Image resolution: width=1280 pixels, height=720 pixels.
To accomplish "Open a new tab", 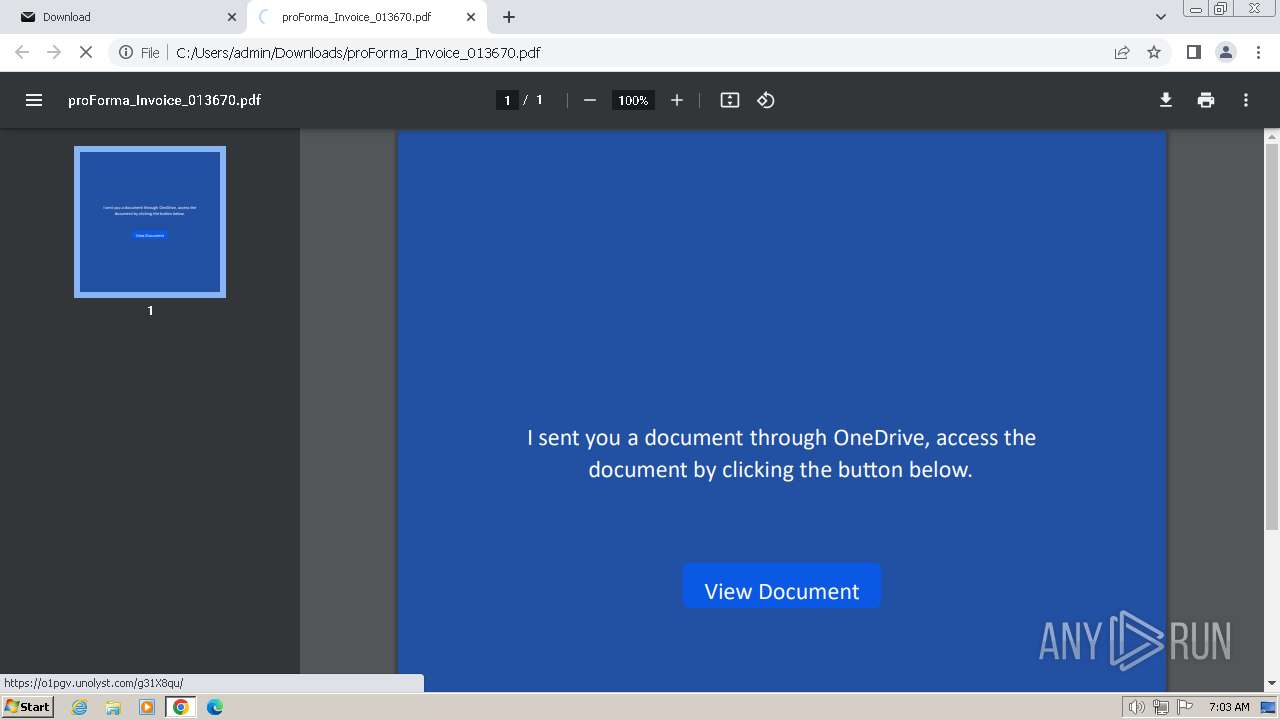I will coord(509,17).
